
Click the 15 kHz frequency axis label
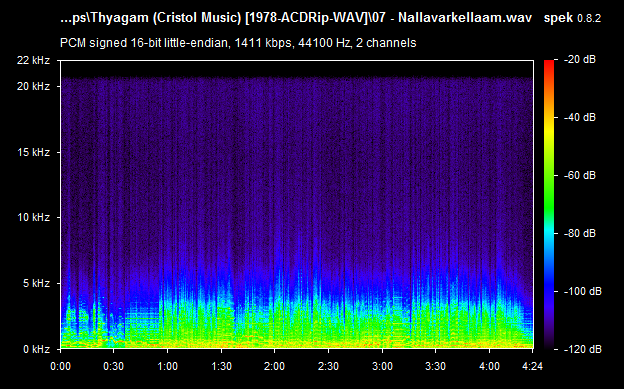[33, 152]
